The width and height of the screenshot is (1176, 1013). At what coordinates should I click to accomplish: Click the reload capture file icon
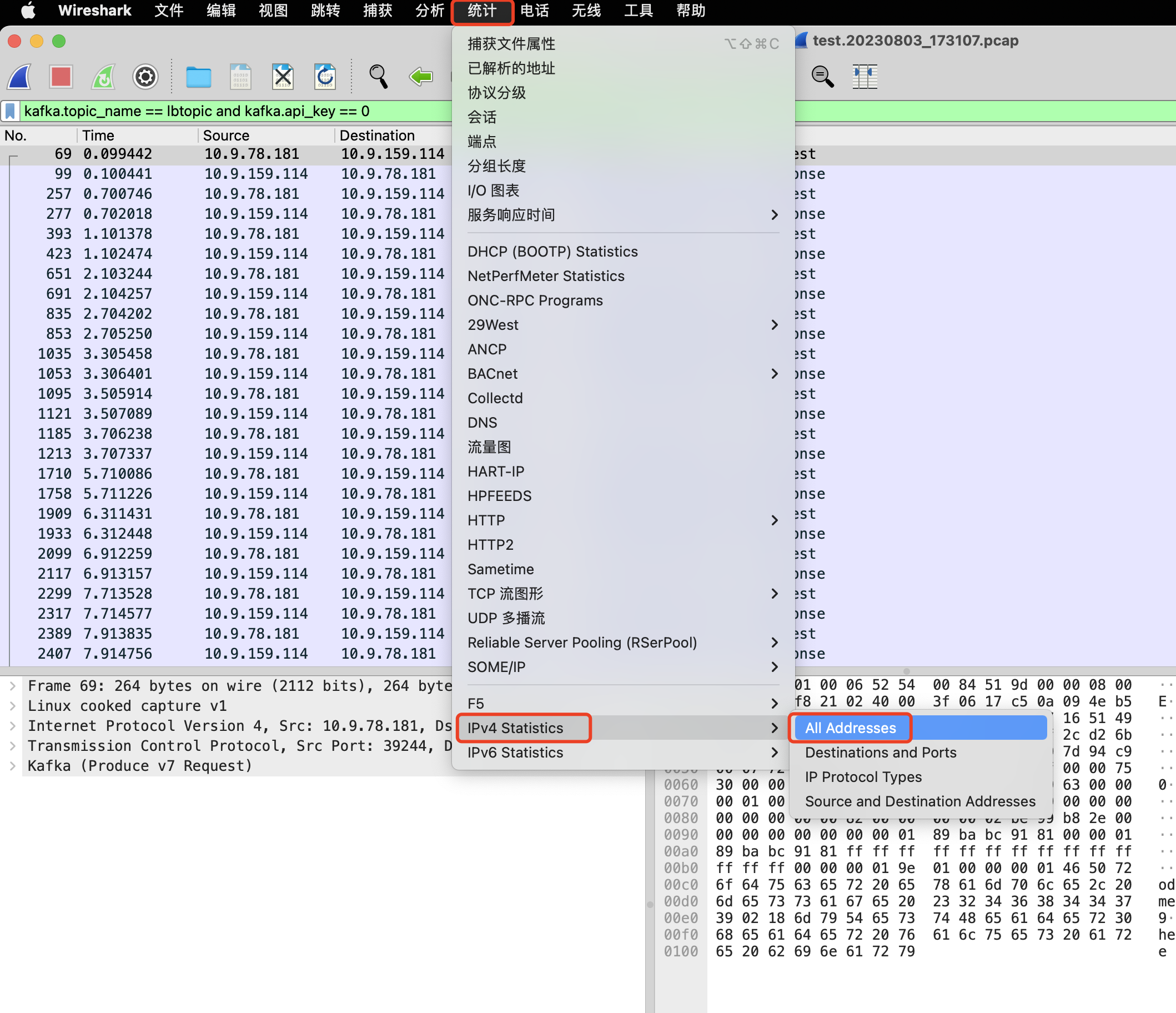coord(325,76)
